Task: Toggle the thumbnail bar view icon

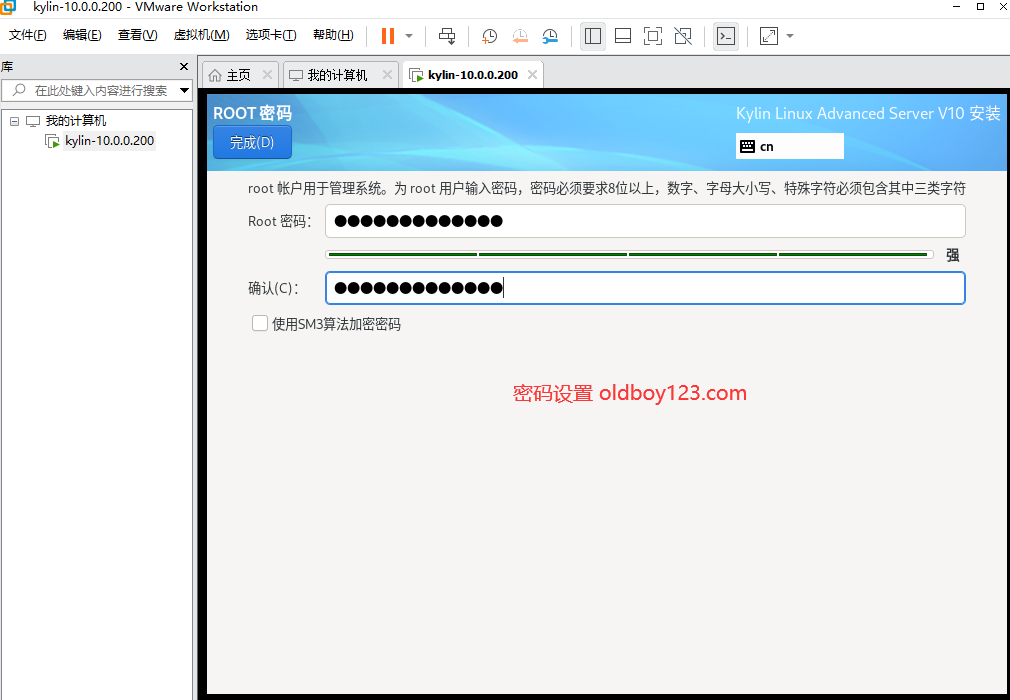Action: (x=623, y=36)
